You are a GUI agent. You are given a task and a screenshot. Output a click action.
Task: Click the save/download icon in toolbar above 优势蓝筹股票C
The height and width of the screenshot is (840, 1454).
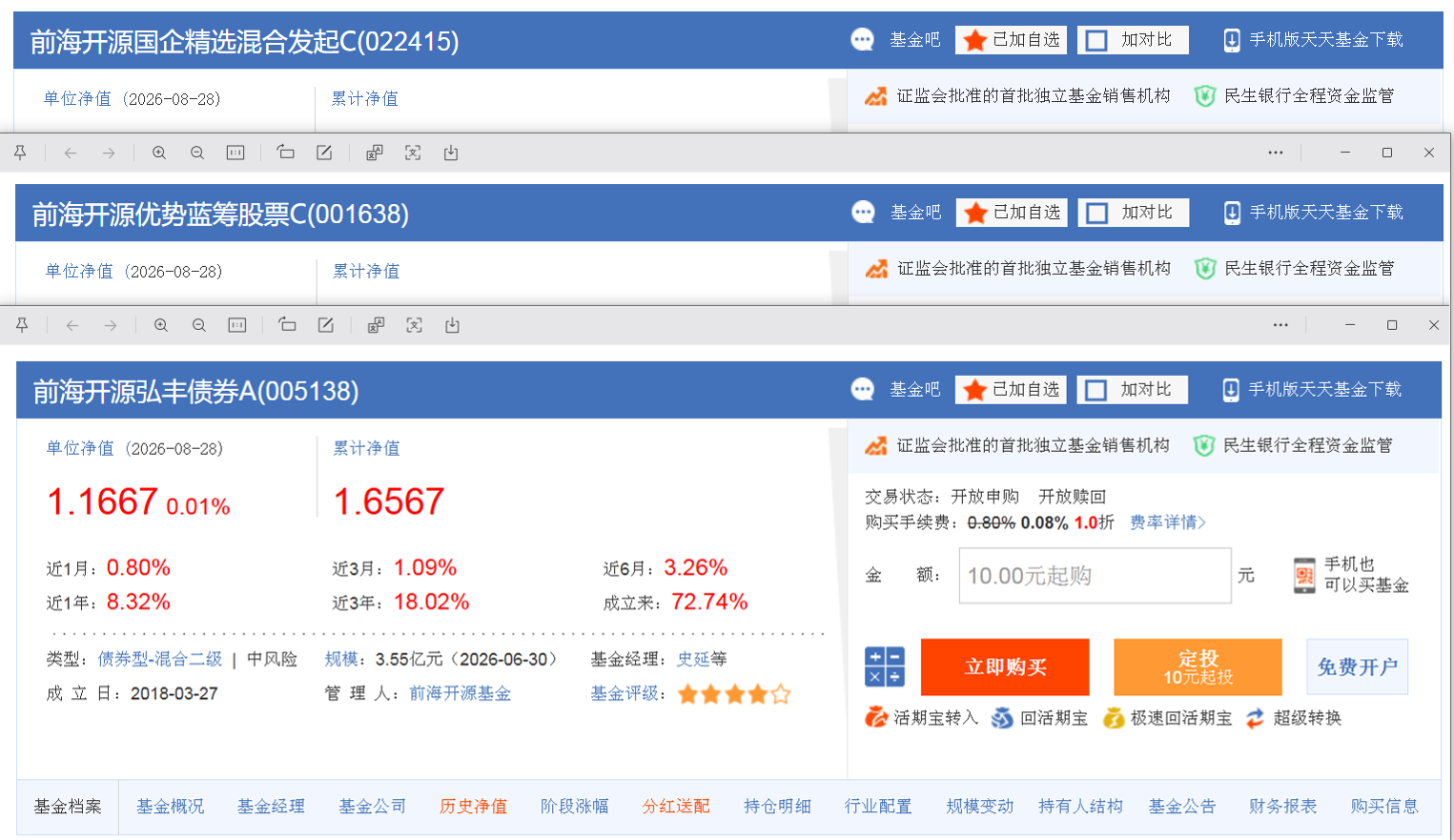click(x=451, y=153)
